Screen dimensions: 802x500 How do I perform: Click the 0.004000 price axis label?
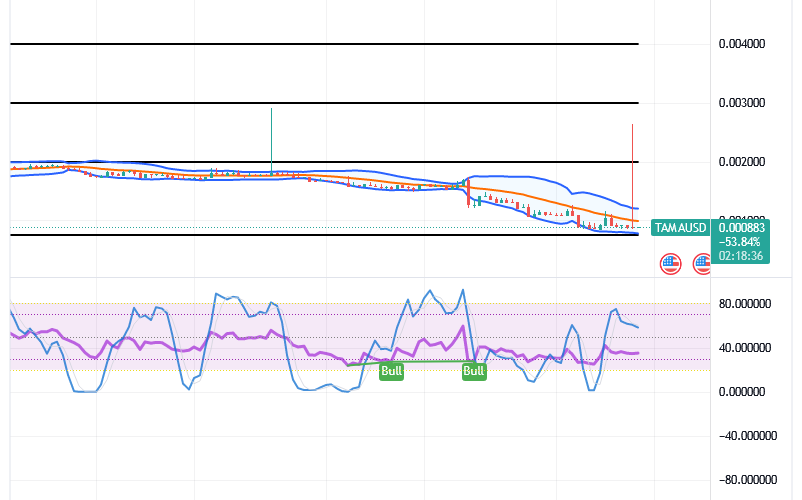(742, 44)
